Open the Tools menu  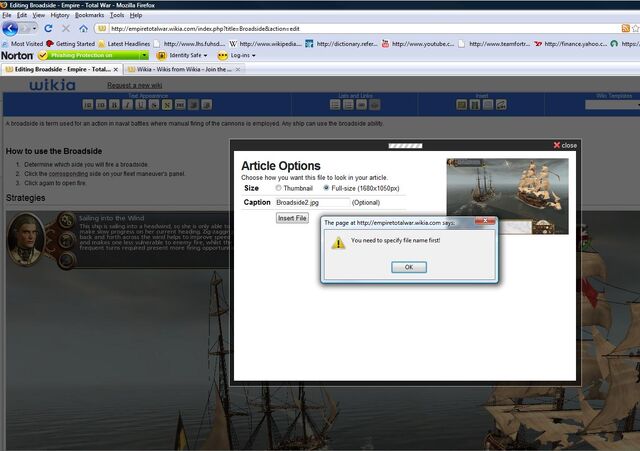point(117,15)
